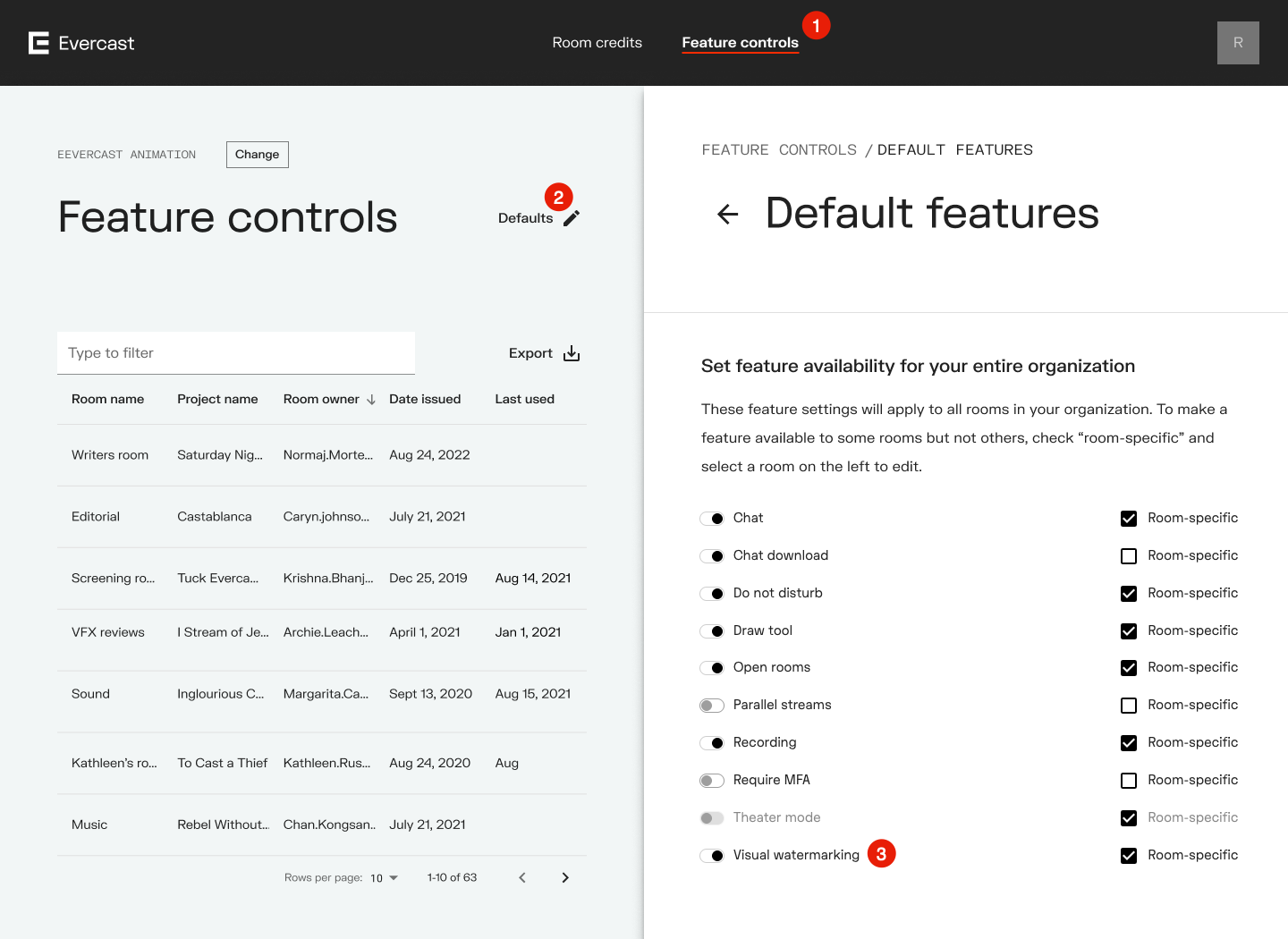The image size is (1288, 939).
Task: Toggle the Visual watermarking switch
Action: (712, 856)
